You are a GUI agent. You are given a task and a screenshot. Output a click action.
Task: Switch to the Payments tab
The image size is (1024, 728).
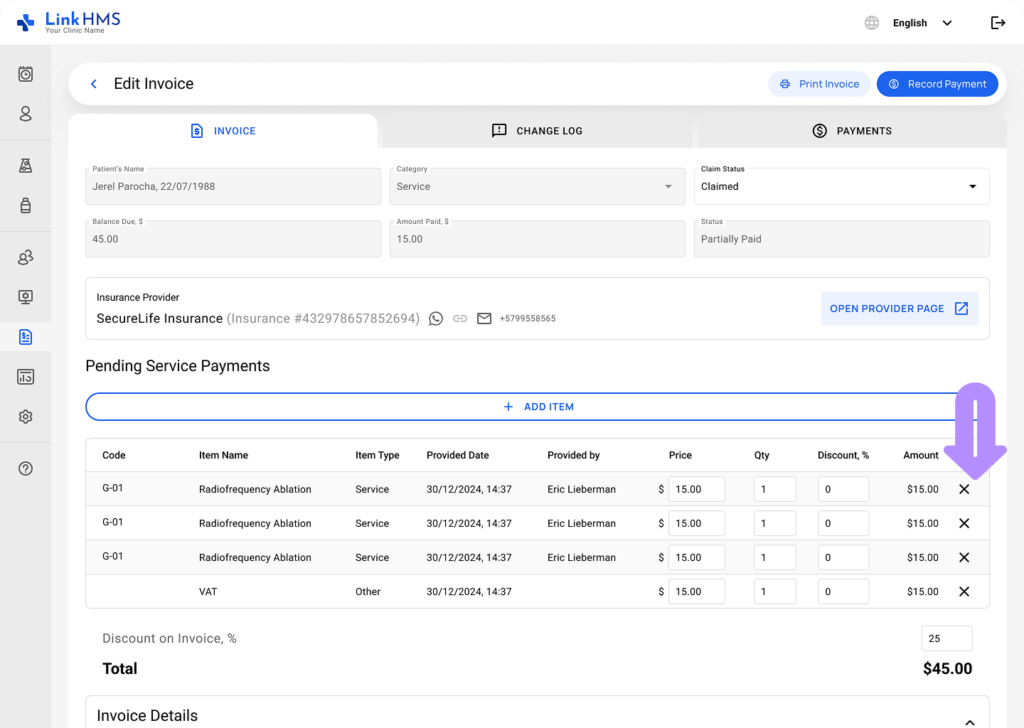pos(852,131)
